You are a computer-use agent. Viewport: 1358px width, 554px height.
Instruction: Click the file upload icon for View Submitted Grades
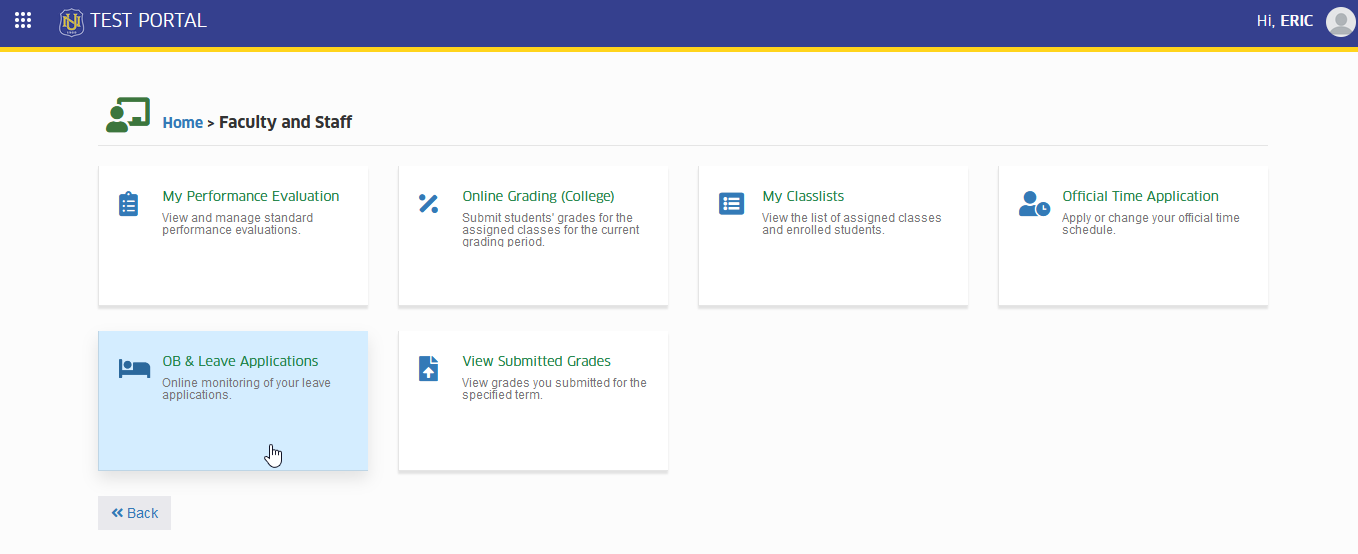tap(428, 368)
